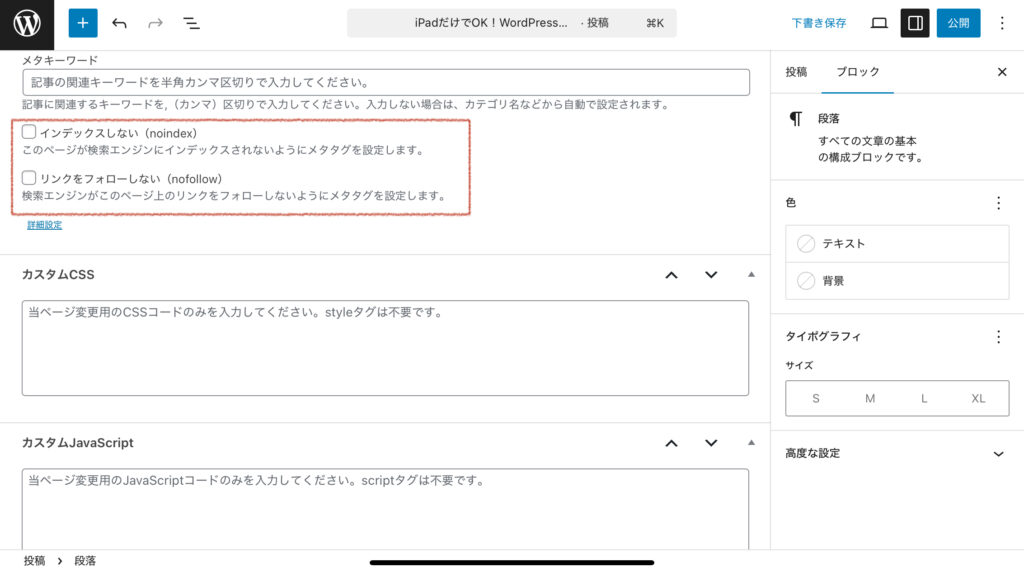Enable the nofollow checkbox
The height and width of the screenshot is (572, 1024).
click(29, 178)
